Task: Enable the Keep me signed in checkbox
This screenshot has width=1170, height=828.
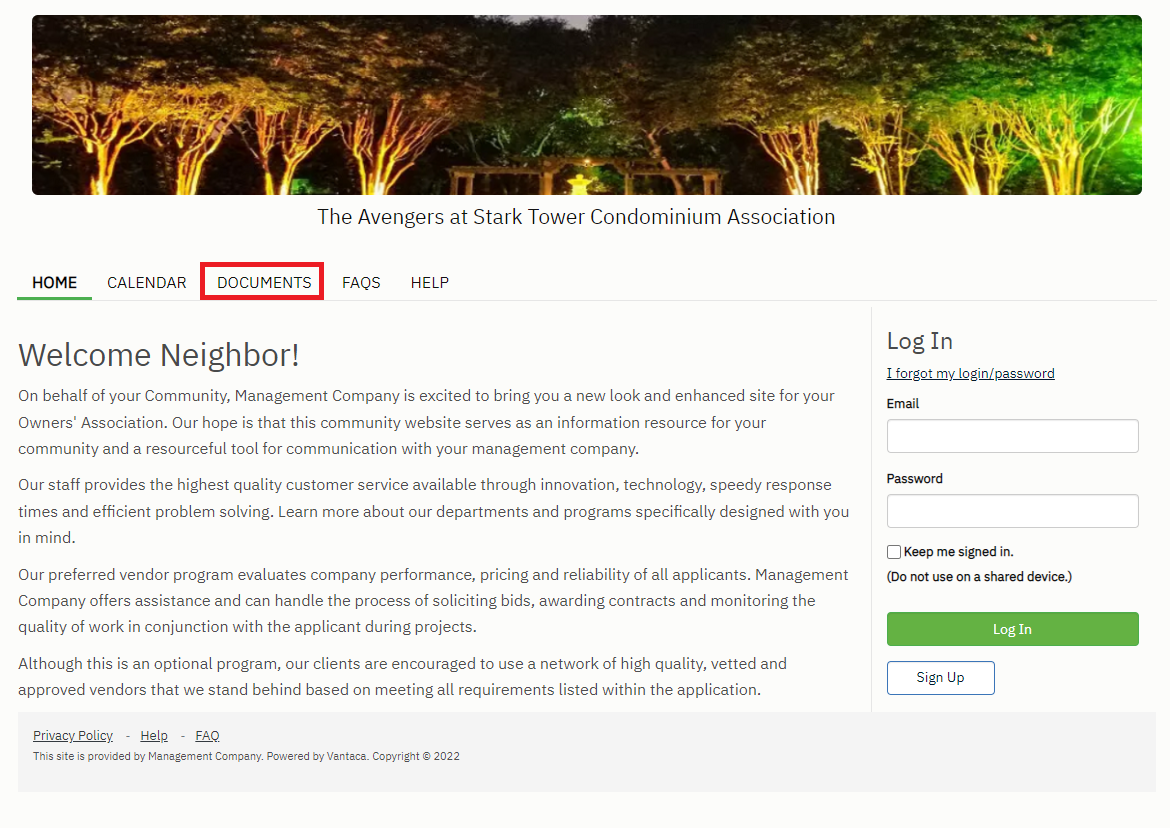Action: coord(894,552)
